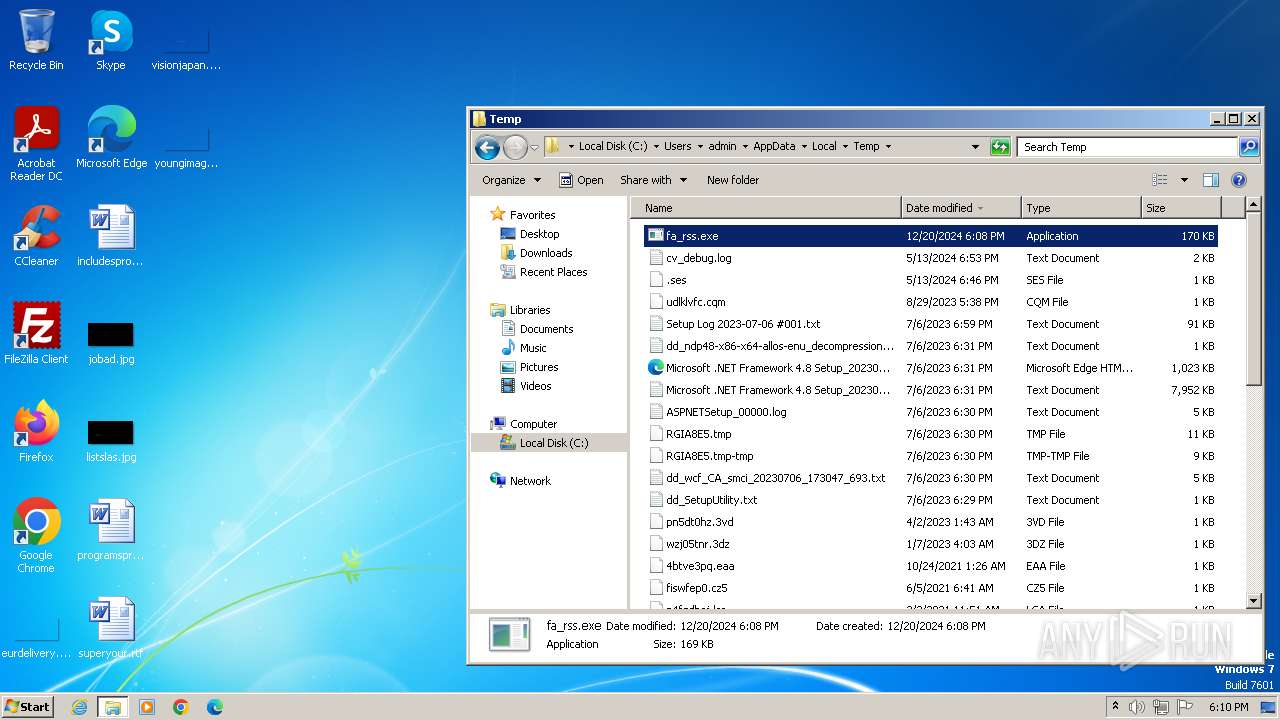1280x720 pixels.
Task: Sort by Size column header
Action: coord(1181,208)
